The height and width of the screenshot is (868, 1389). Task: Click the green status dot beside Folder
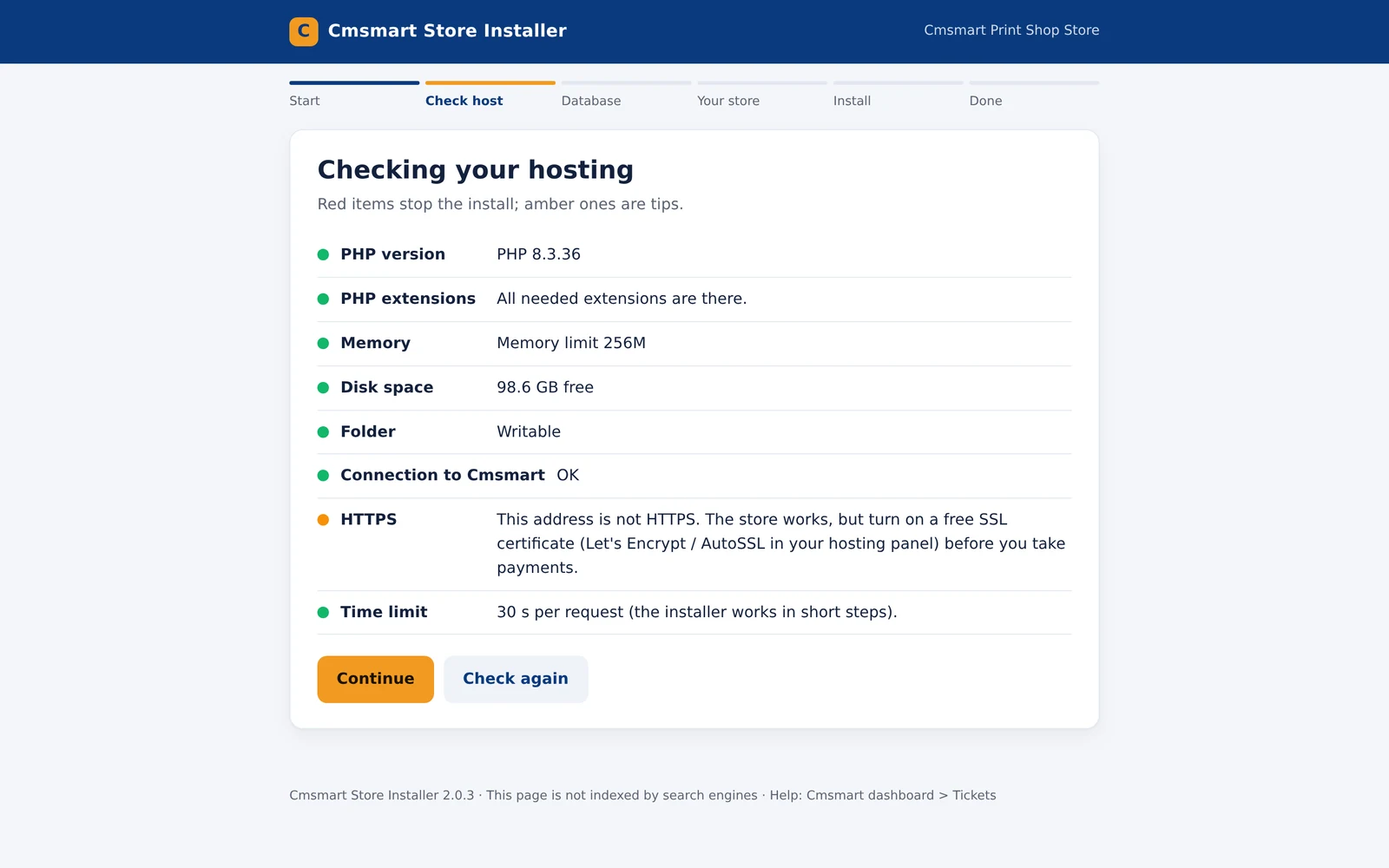tap(323, 431)
